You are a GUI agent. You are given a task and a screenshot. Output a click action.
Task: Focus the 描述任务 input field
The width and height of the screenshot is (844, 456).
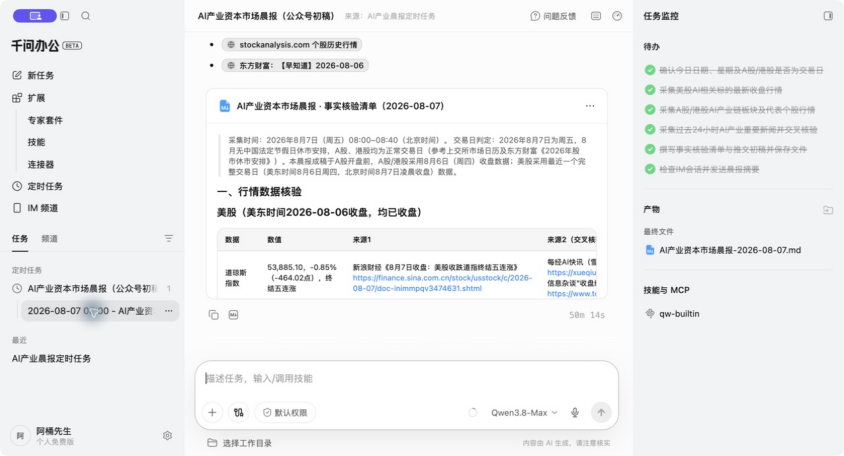(x=406, y=378)
